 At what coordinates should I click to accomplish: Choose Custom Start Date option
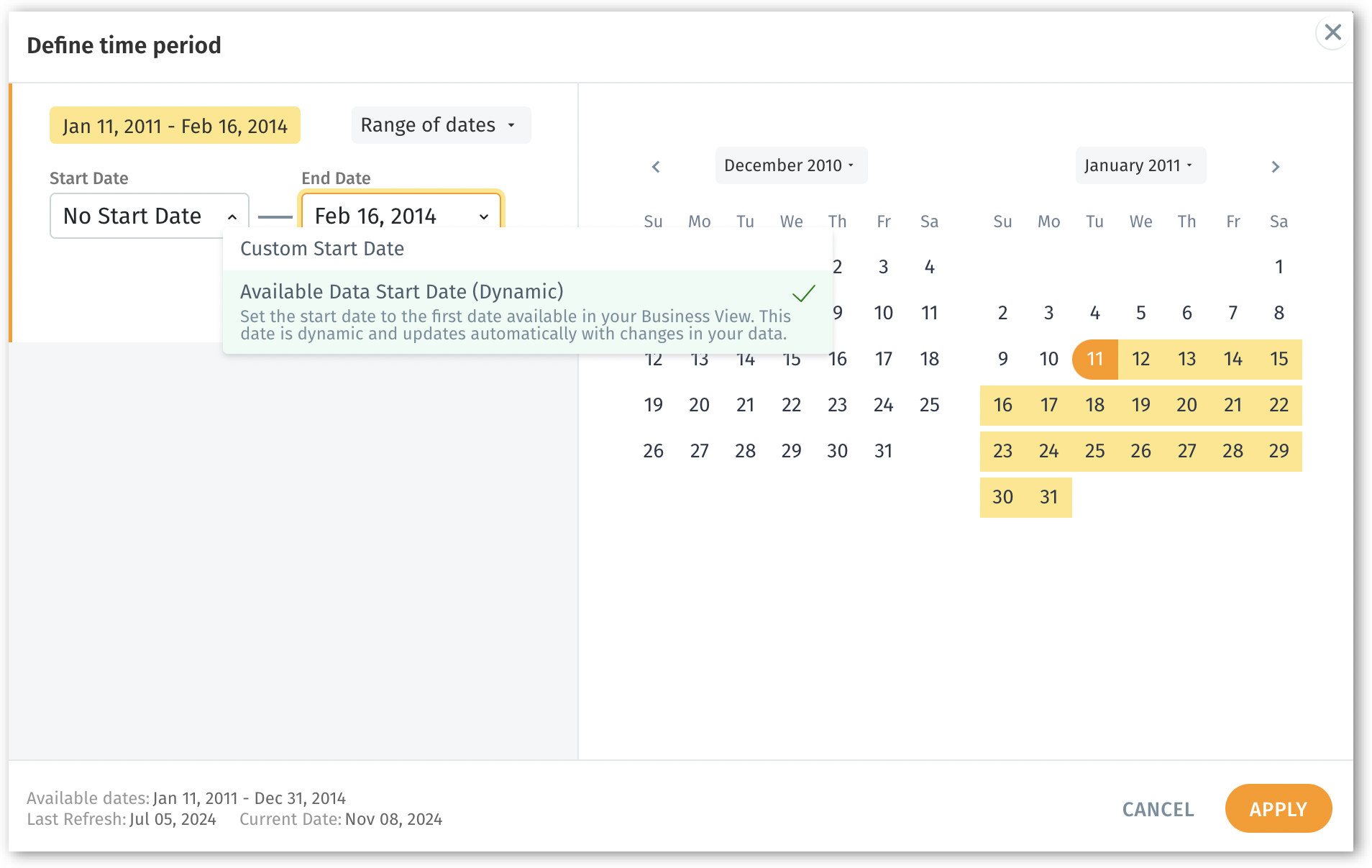[322, 249]
